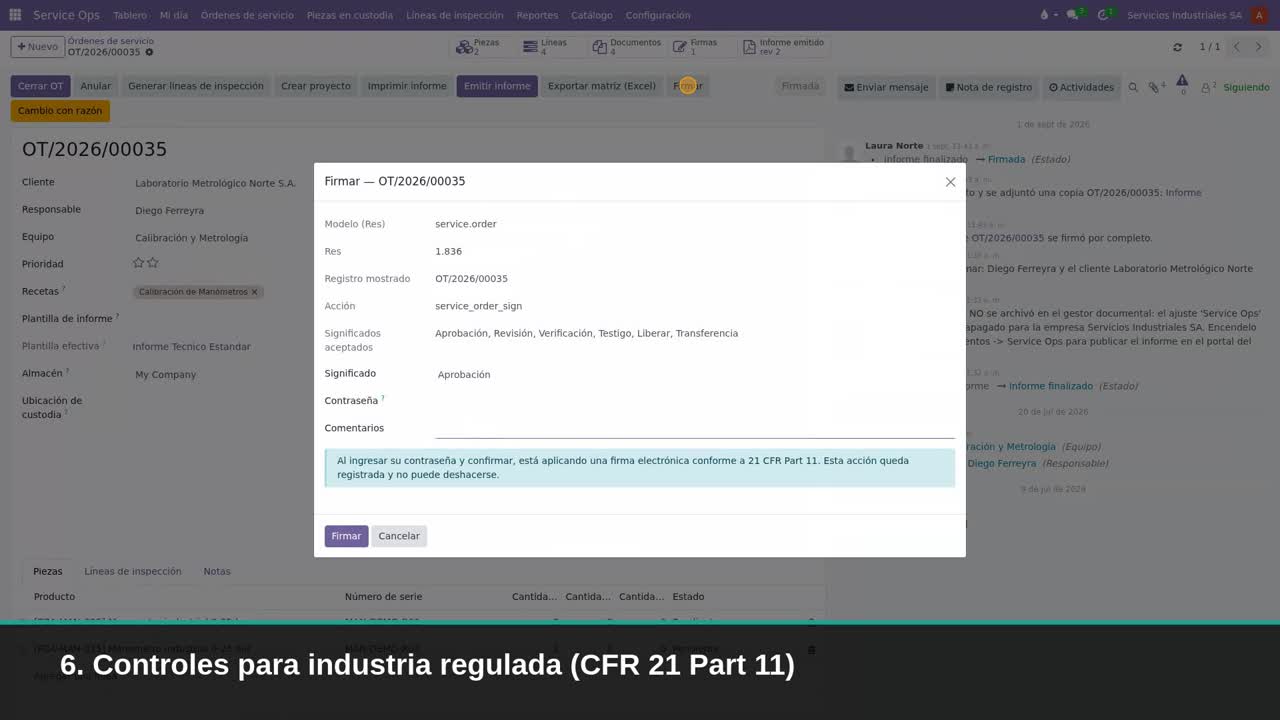Open the Documentos smart button
This screenshot has width=1280, height=720.
626,47
